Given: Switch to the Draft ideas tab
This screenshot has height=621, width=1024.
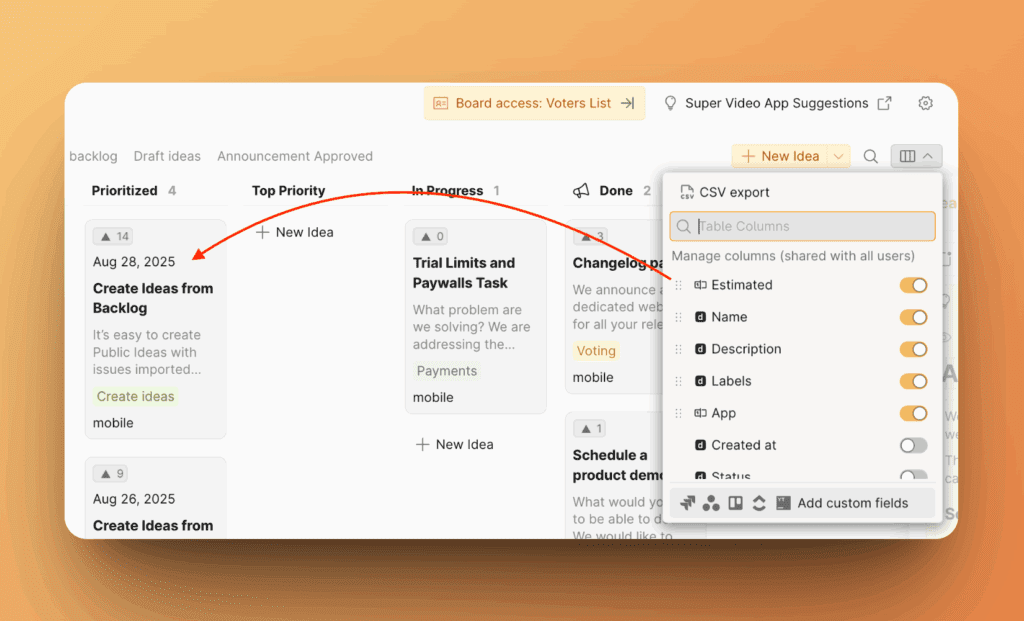Looking at the screenshot, I should click(x=167, y=156).
